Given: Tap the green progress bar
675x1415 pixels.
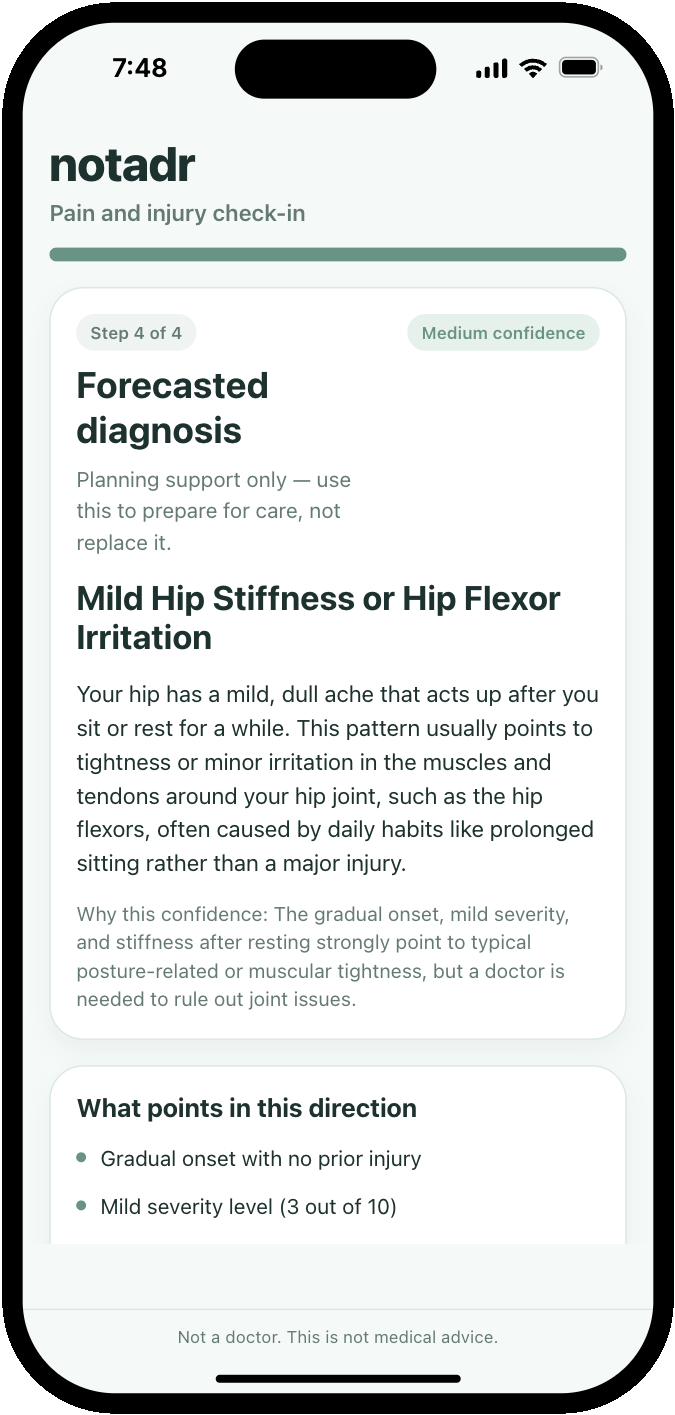Looking at the screenshot, I should (337, 254).
